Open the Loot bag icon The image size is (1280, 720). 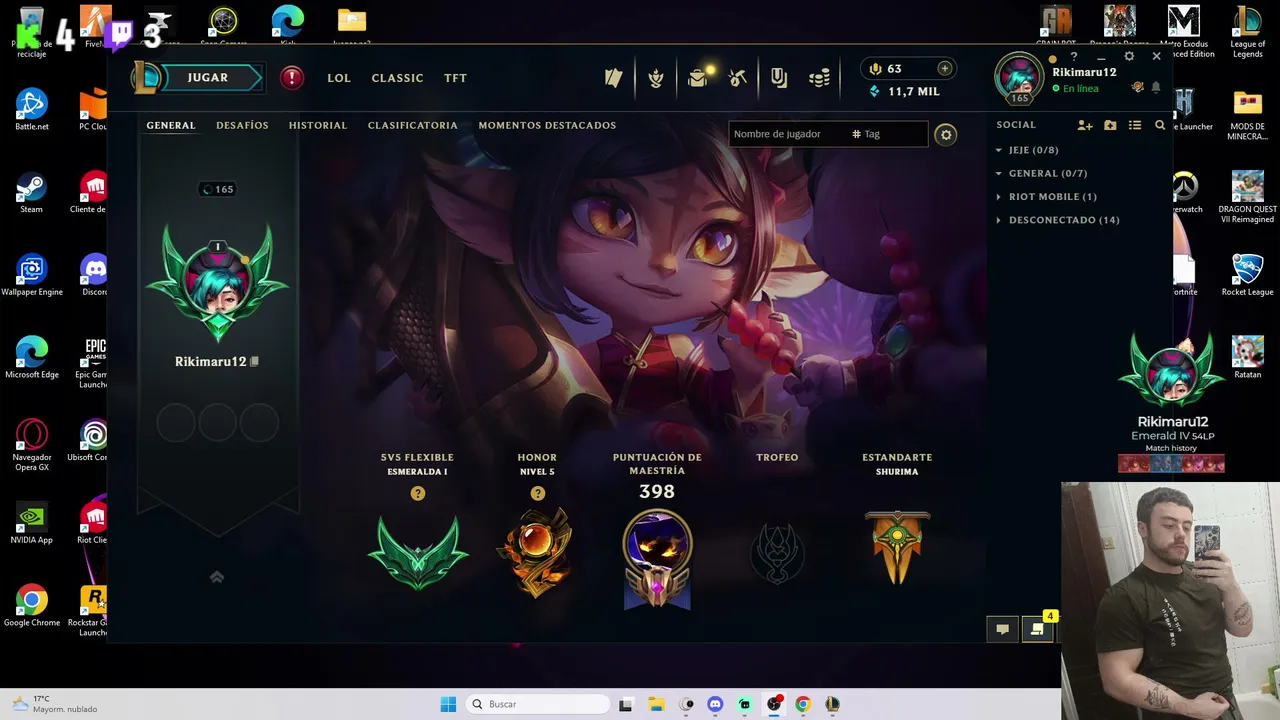[698, 77]
